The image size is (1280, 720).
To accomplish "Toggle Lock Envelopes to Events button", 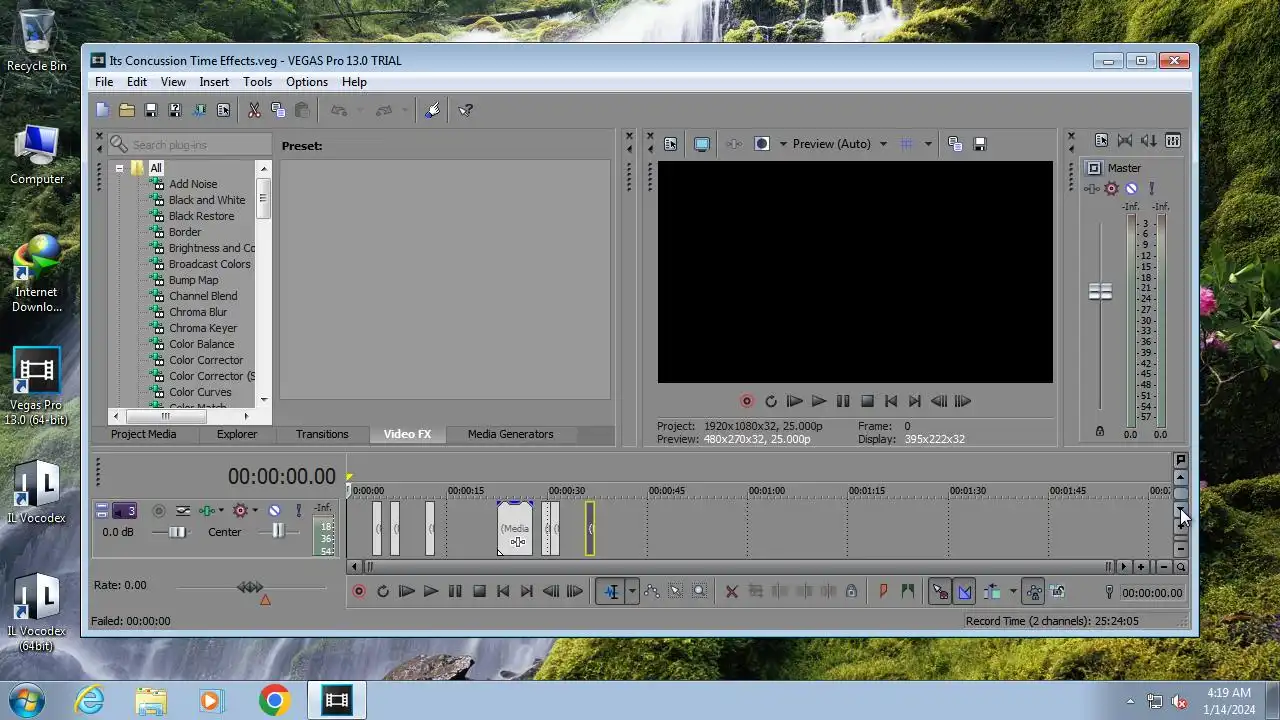I will click(1034, 592).
